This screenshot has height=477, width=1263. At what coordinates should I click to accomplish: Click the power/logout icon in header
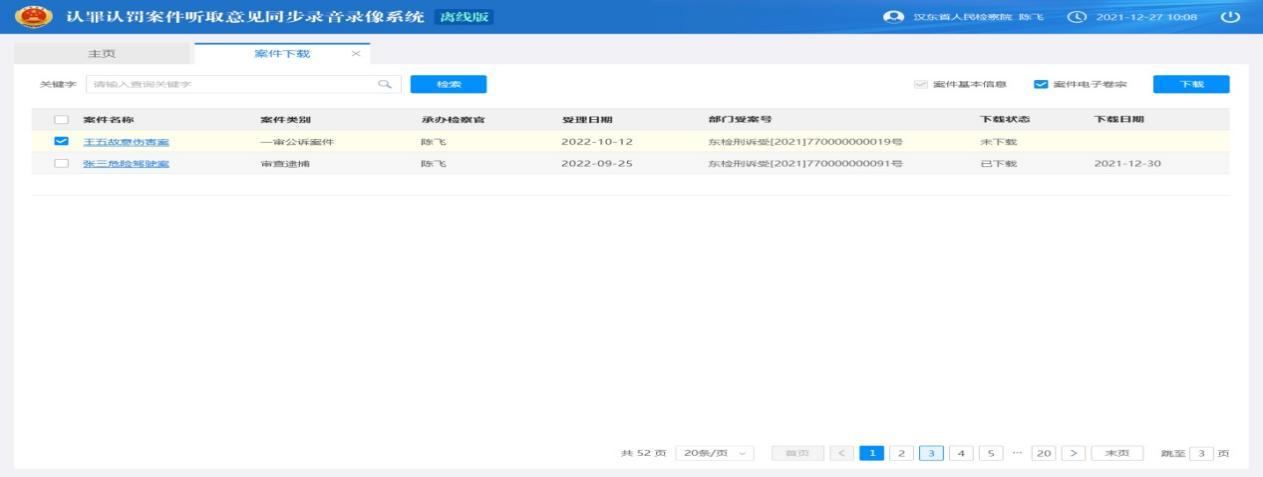pos(1230,18)
